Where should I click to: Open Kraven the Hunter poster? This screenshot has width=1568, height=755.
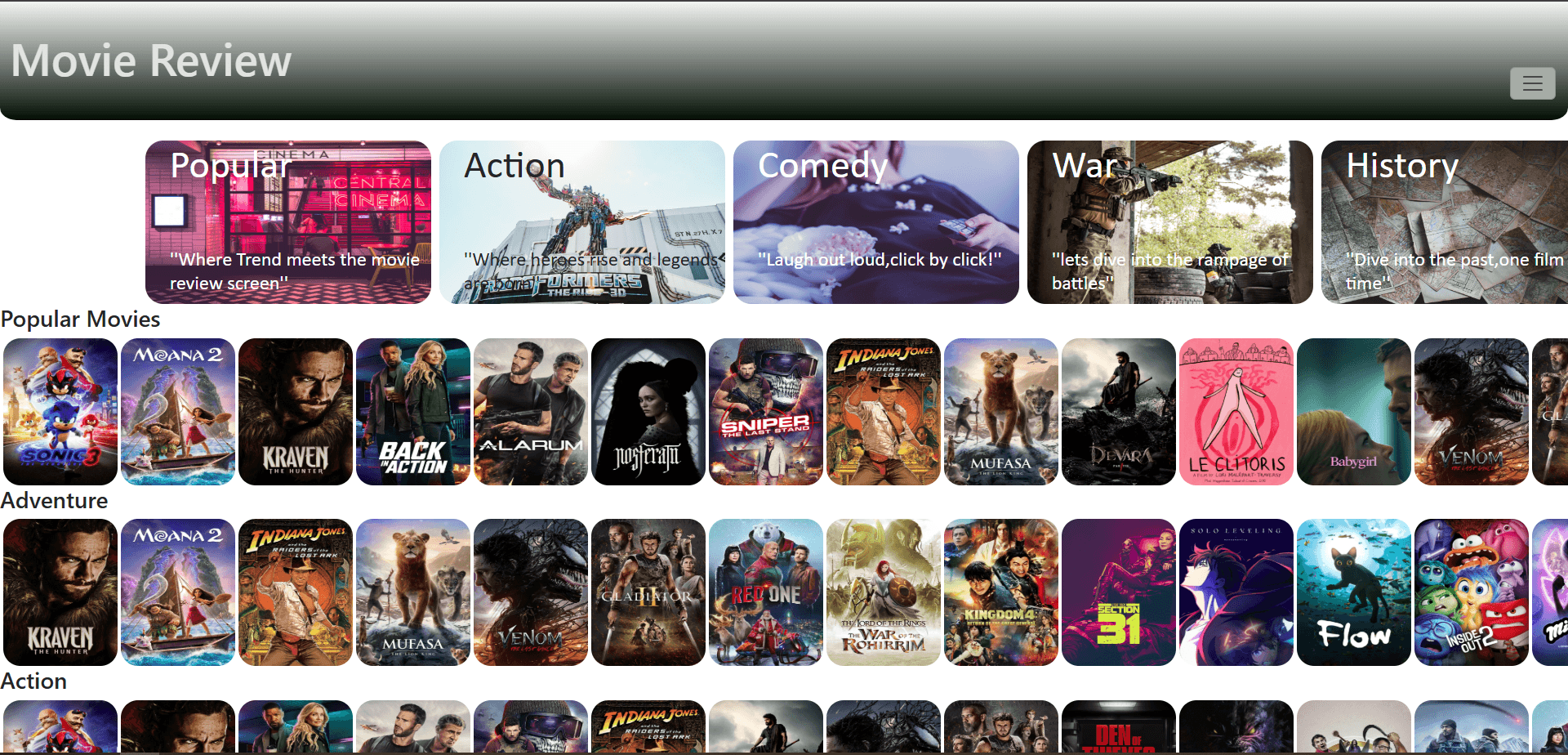tap(295, 411)
